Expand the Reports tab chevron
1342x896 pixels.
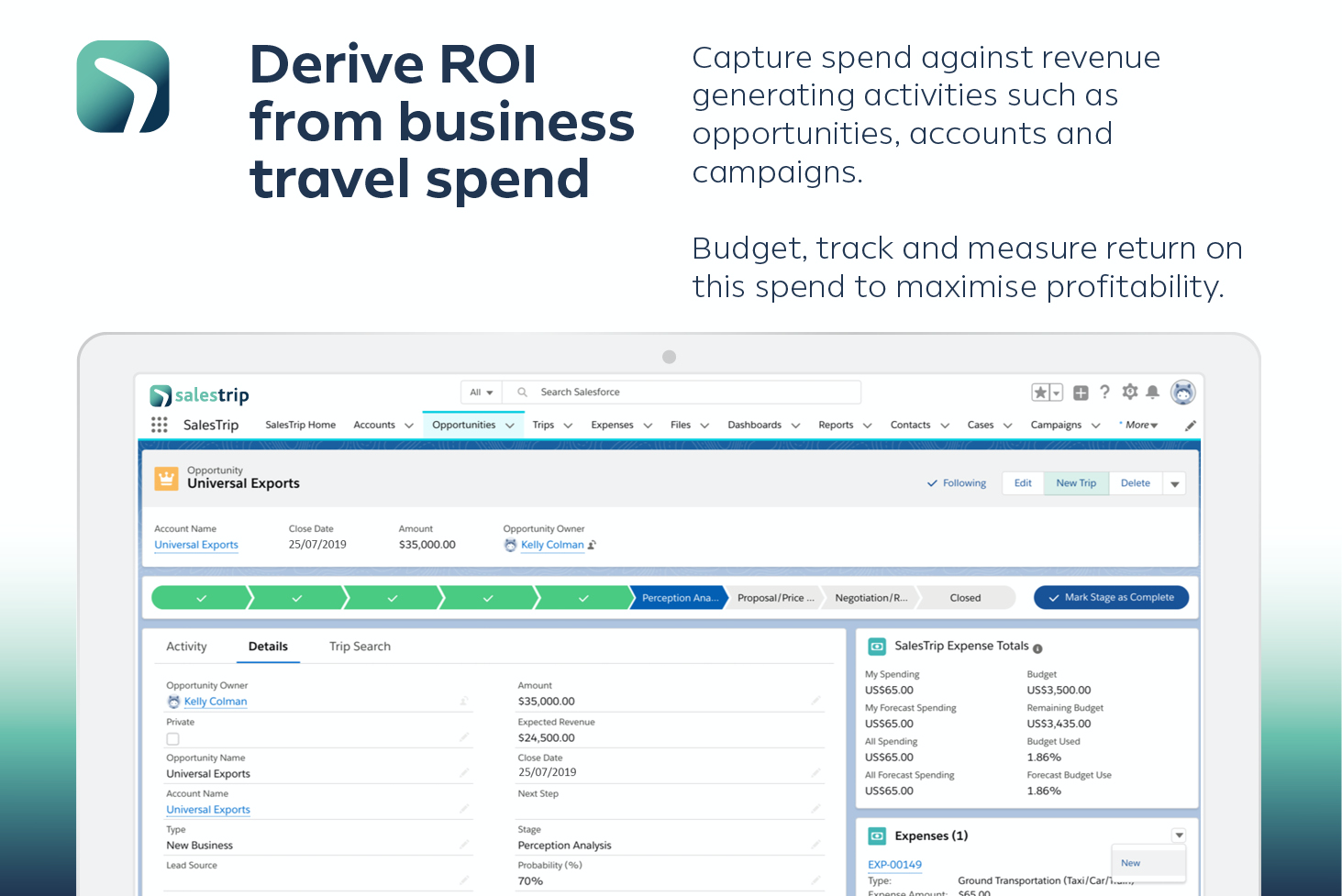click(868, 426)
